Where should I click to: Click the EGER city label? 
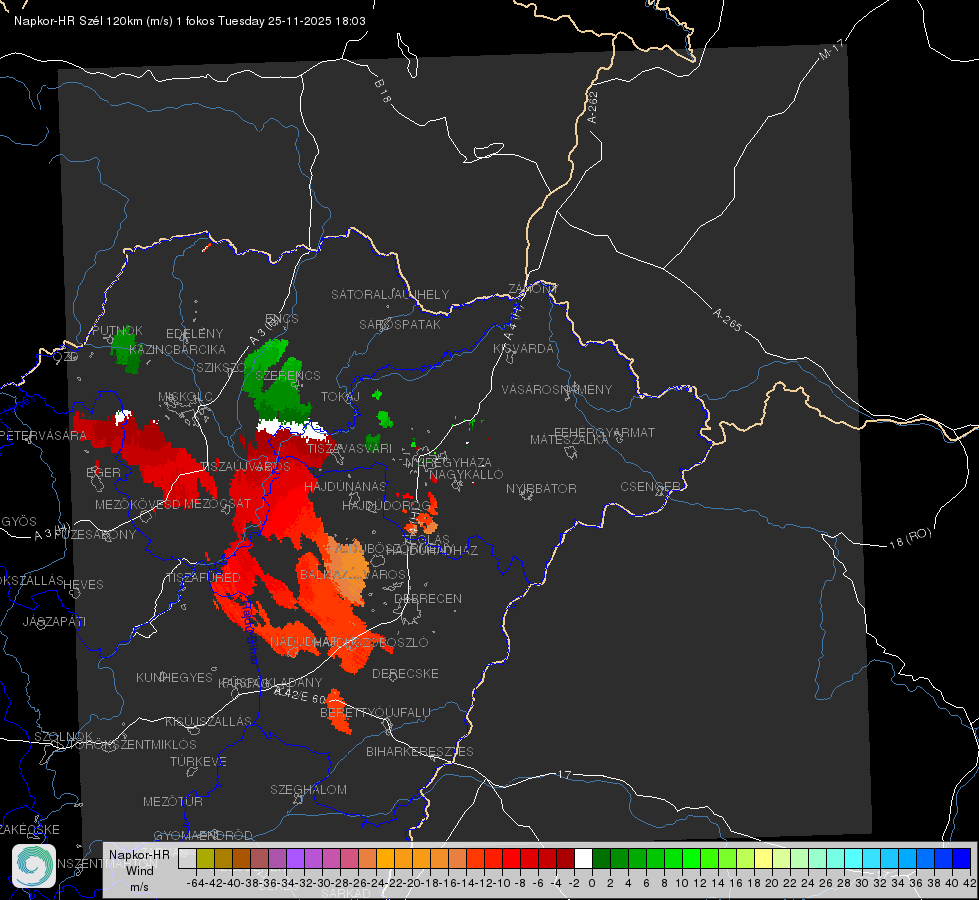[x=103, y=472]
